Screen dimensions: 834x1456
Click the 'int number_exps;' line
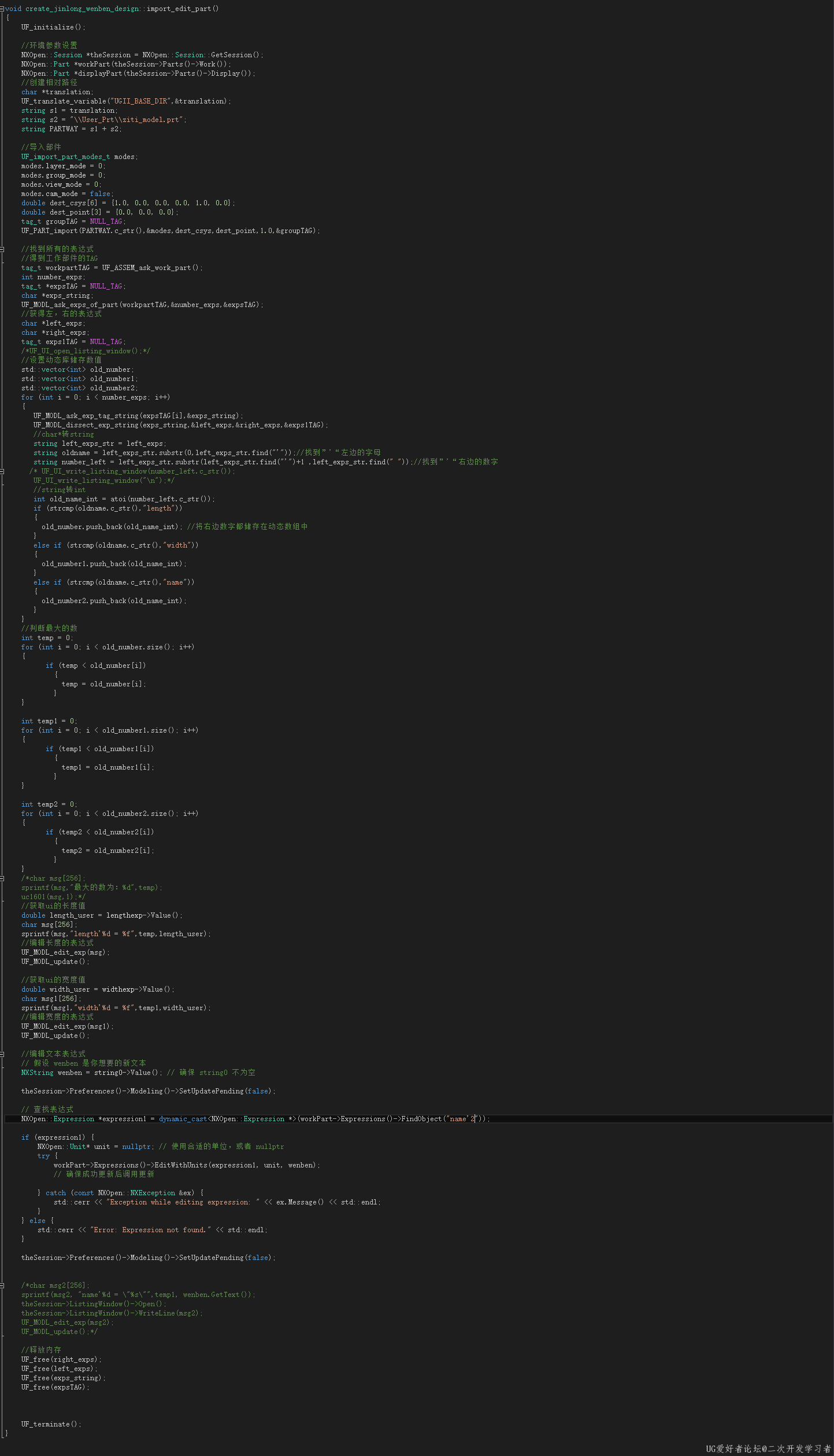point(53,277)
